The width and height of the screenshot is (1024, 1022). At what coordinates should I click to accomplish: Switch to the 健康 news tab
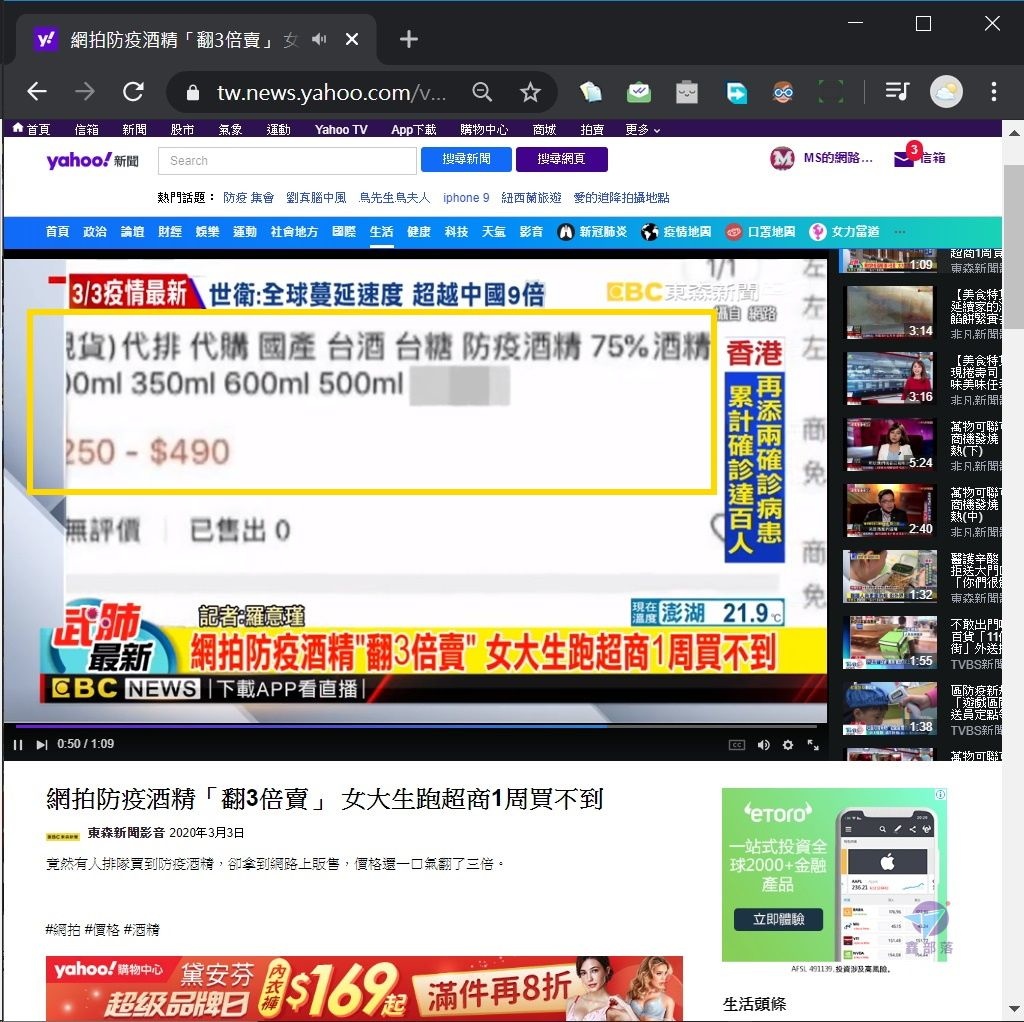click(x=419, y=232)
